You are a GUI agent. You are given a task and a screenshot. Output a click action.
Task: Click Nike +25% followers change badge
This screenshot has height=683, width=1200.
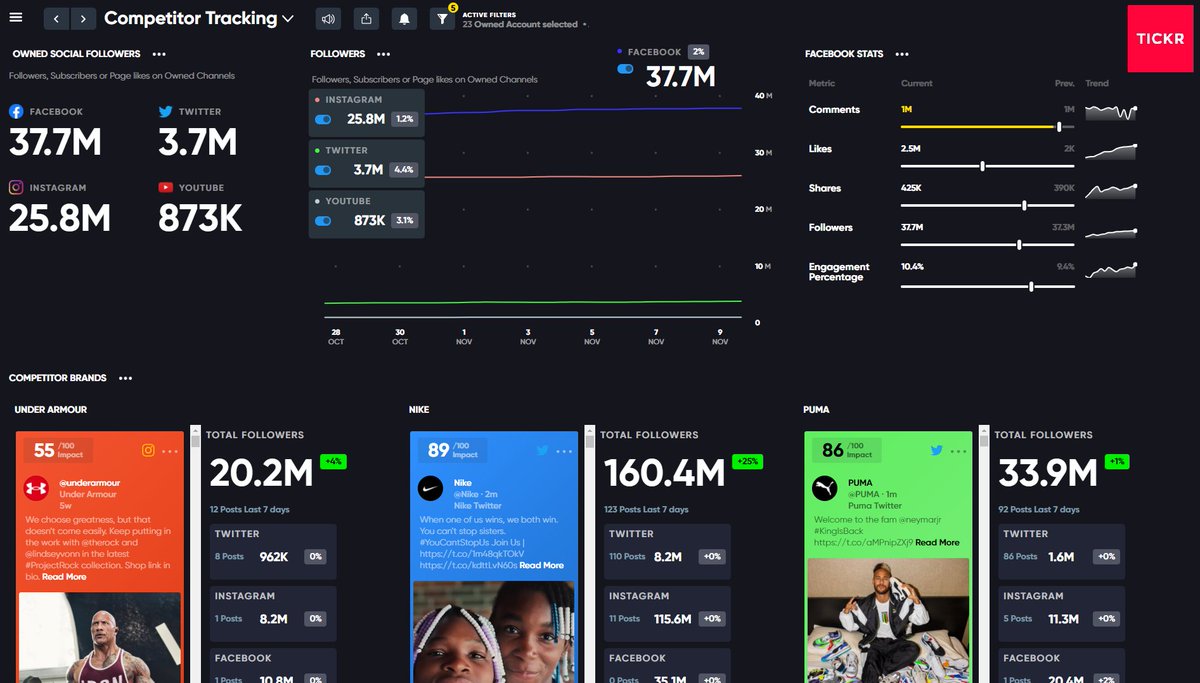tap(746, 462)
